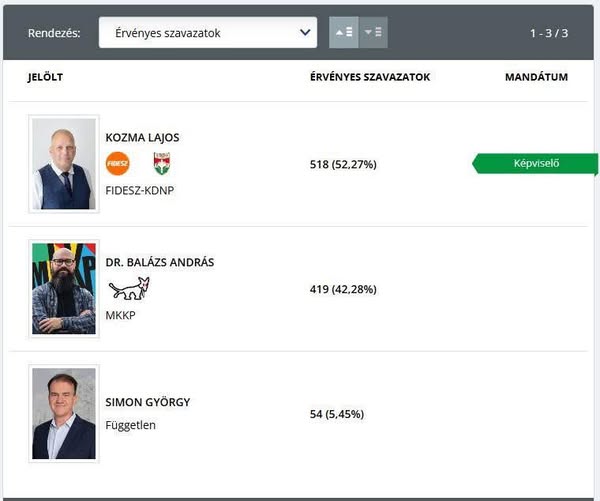Click the Simon György candidate name
The image size is (600, 501).
coord(147,402)
